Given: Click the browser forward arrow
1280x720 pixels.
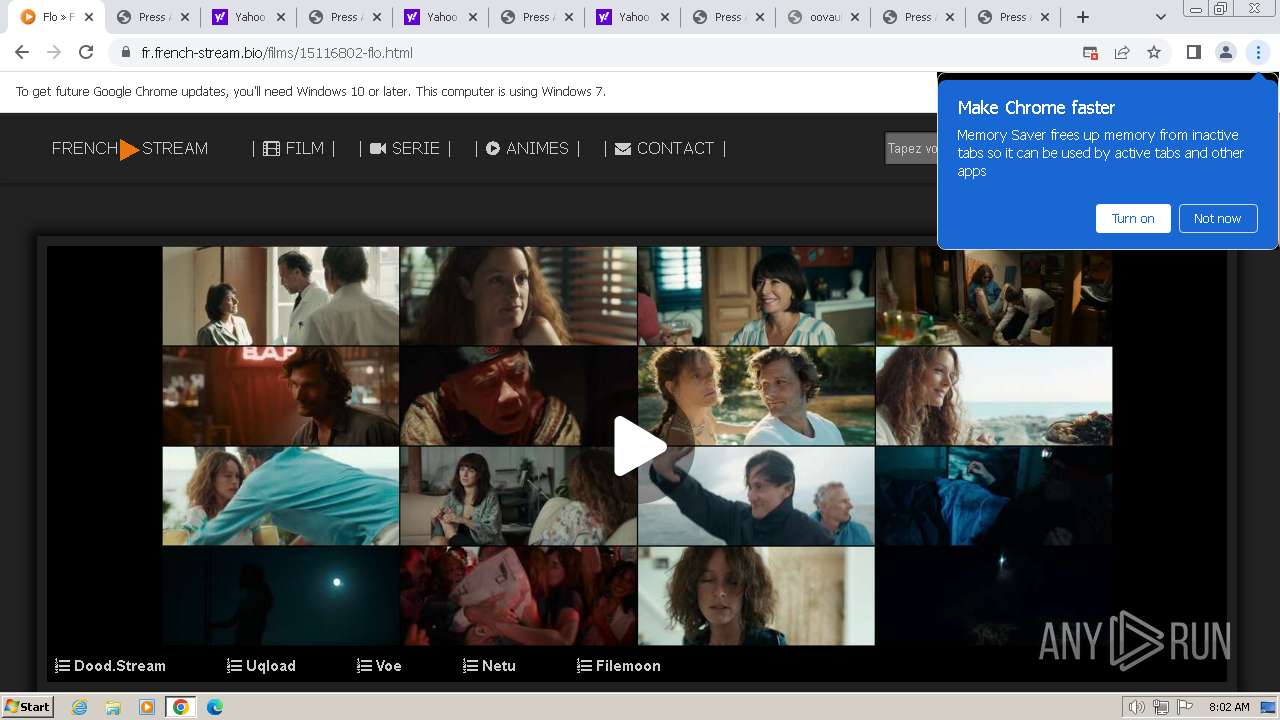Looking at the screenshot, I should click(54, 52).
